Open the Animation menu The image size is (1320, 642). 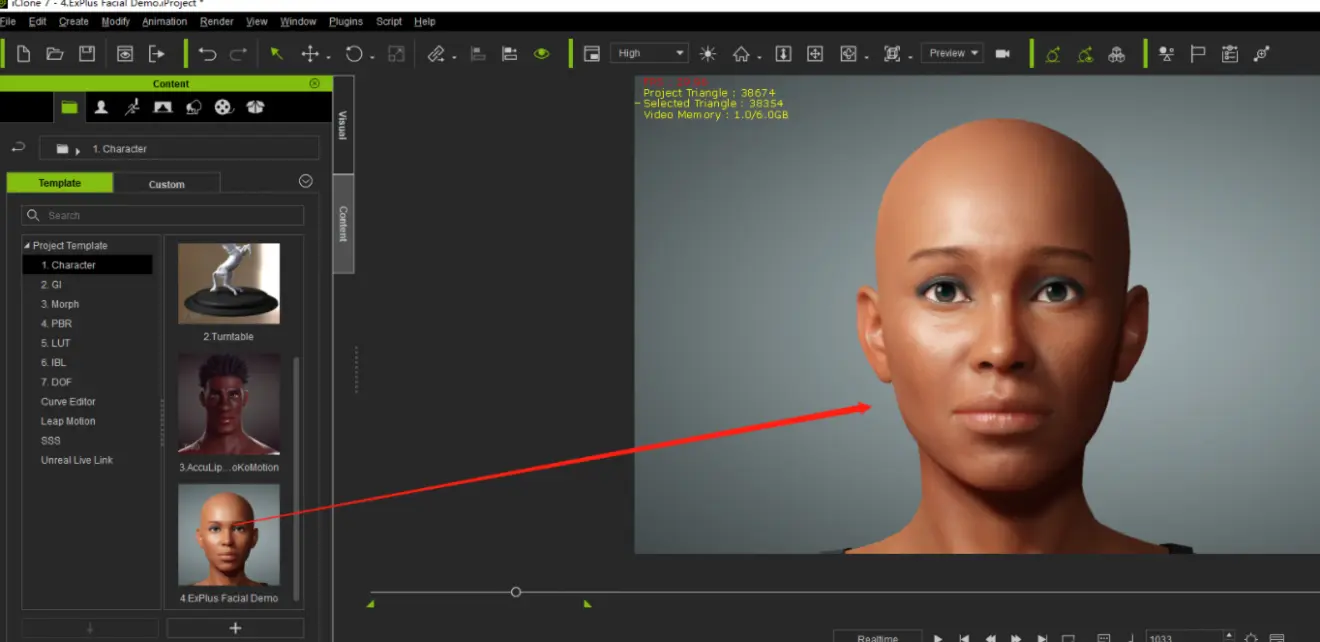(x=164, y=21)
